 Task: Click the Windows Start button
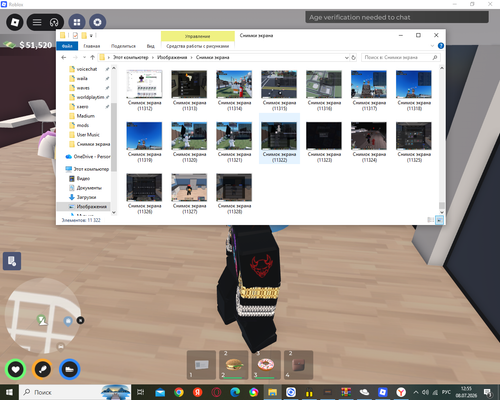(9, 392)
